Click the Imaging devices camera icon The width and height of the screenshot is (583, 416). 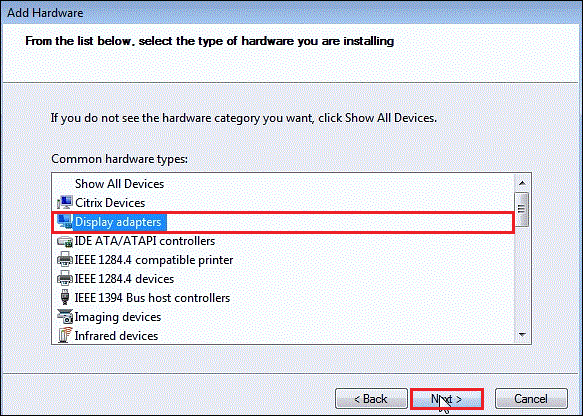65,316
